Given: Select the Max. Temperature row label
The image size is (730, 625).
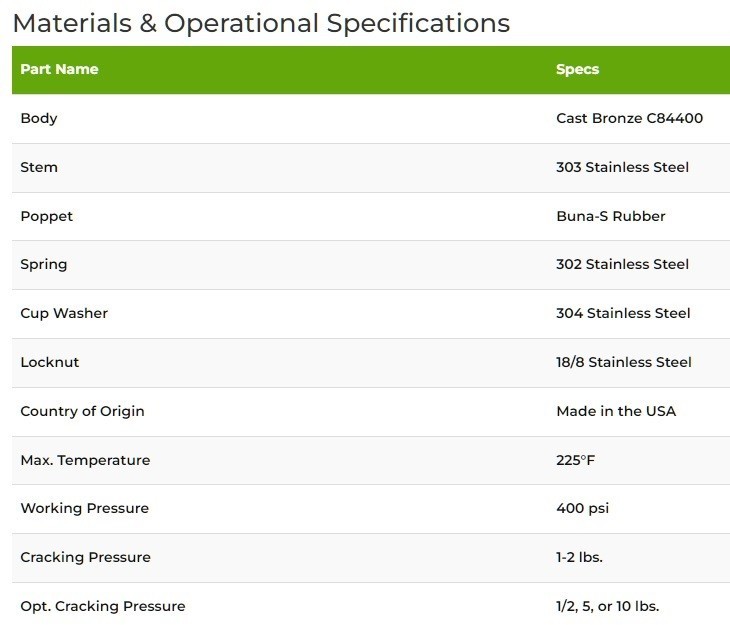Looking at the screenshot, I should [x=85, y=460].
